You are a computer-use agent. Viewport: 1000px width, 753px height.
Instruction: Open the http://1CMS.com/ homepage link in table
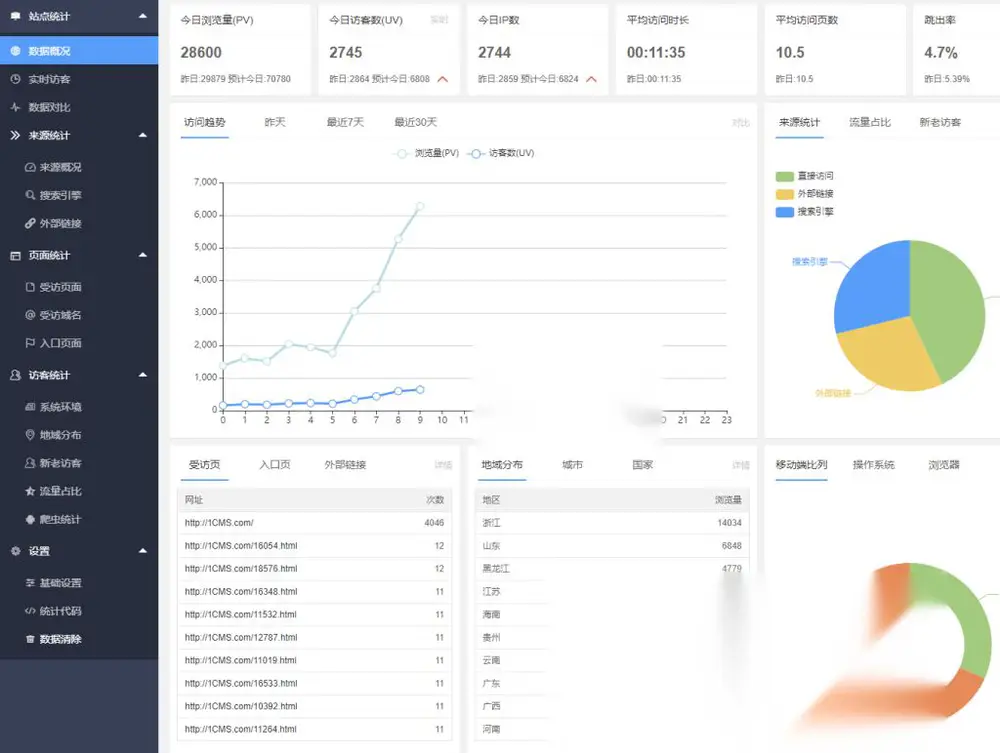(x=219, y=523)
